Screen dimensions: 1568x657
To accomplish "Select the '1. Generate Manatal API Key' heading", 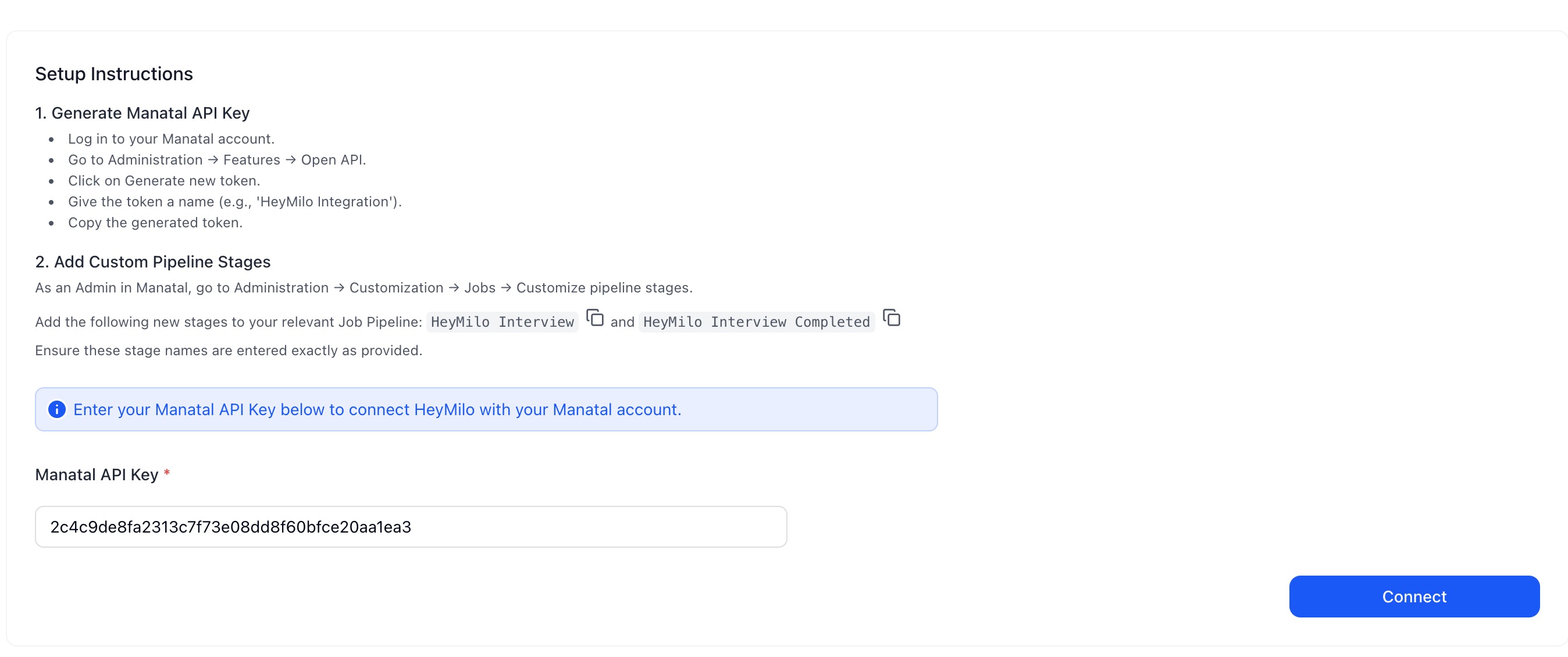I will (142, 113).
